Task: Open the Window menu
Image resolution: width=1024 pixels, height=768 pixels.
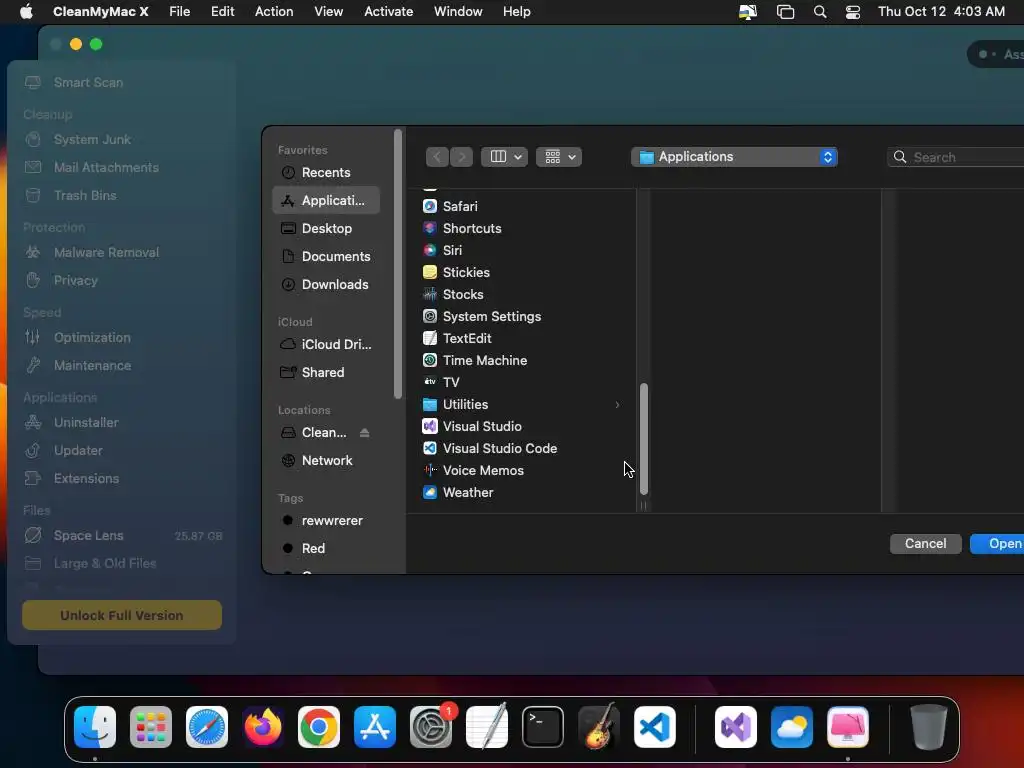Action: (x=458, y=12)
